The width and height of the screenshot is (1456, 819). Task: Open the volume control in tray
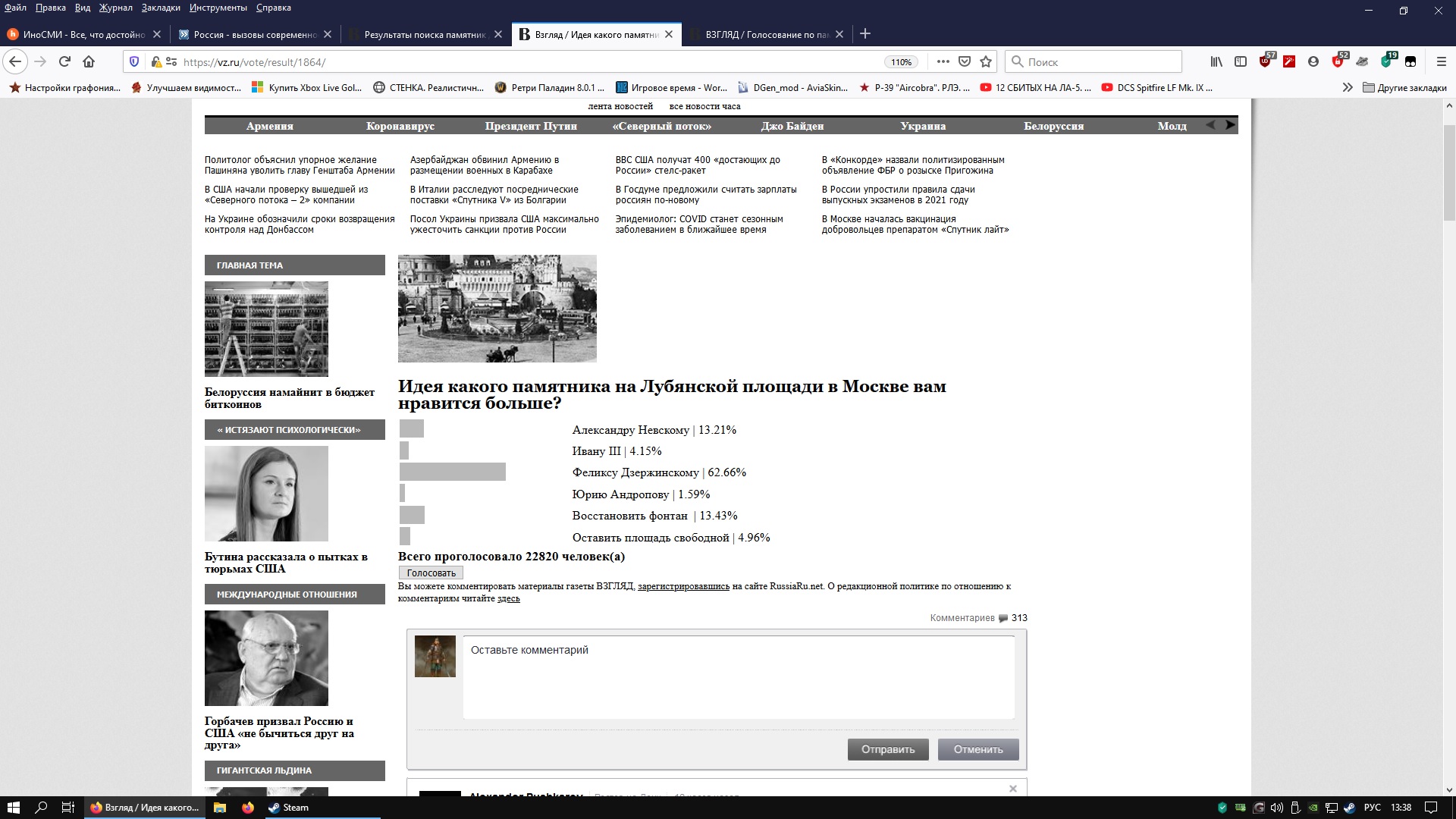click(1277, 808)
